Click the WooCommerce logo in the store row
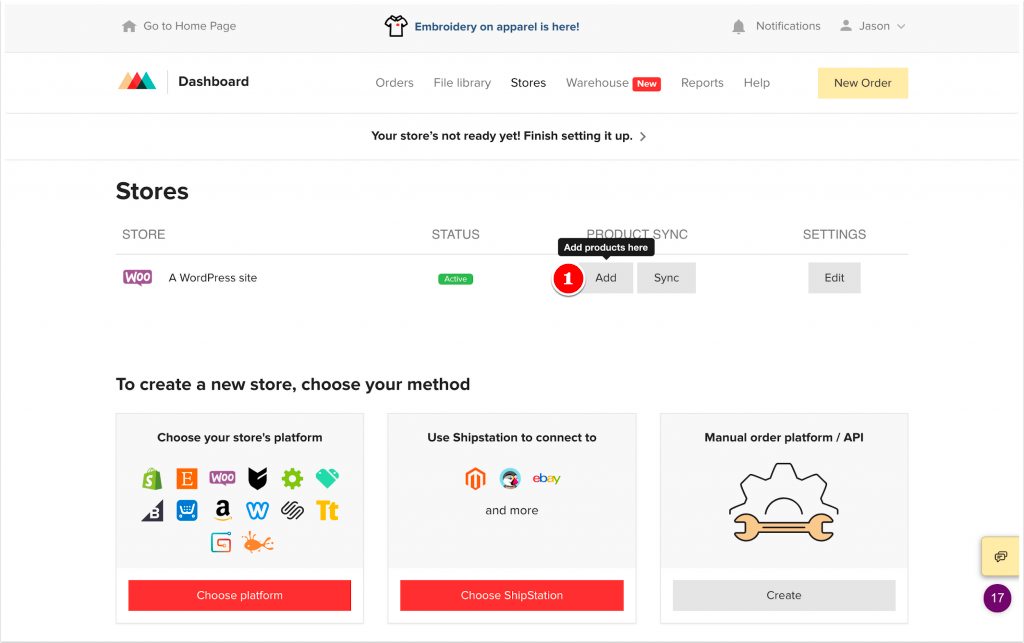The height and width of the screenshot is (643, 1024). tap(137, 277)
